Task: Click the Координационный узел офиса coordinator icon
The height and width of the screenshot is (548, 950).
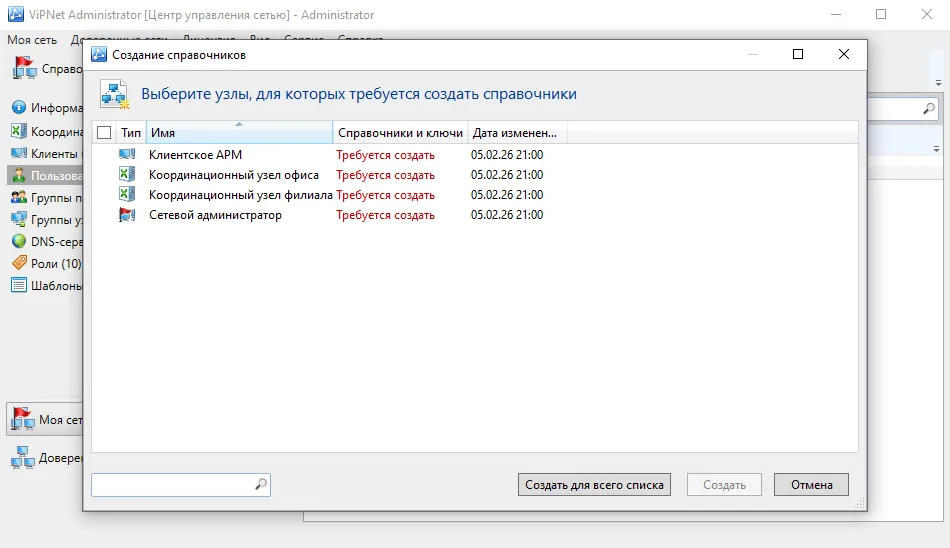Action: point(127,175)
